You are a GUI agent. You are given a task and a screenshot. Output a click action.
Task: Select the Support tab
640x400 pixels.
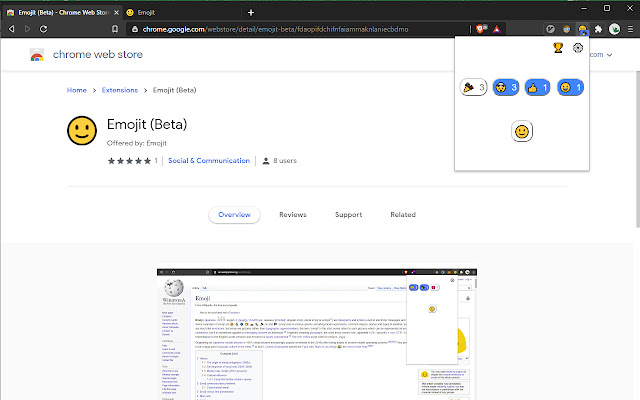coord(349,215)
